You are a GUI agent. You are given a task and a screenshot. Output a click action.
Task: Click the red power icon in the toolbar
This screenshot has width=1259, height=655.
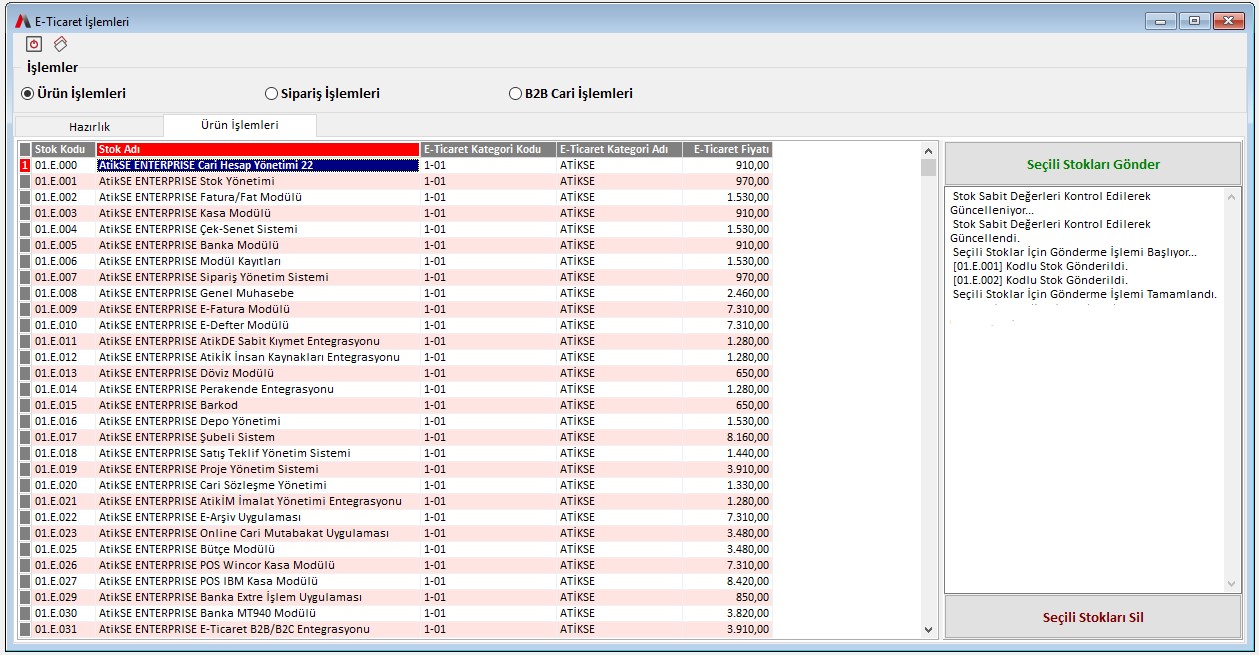tap(34, 44)
